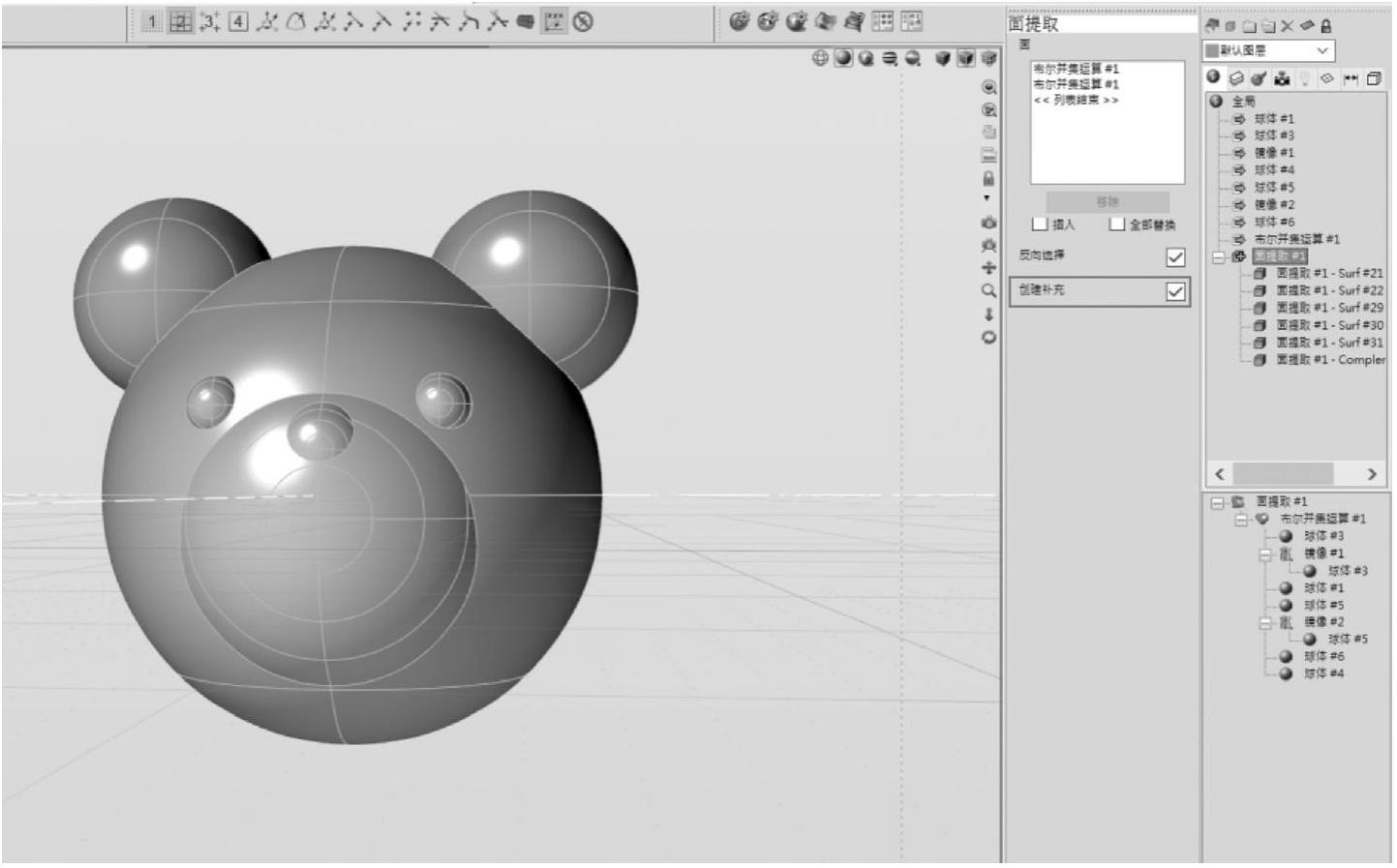Viewport: 1397px width, 868px height.
Task: Click the rotate view circular arrow icon
Action: click(x=988, y=338)
